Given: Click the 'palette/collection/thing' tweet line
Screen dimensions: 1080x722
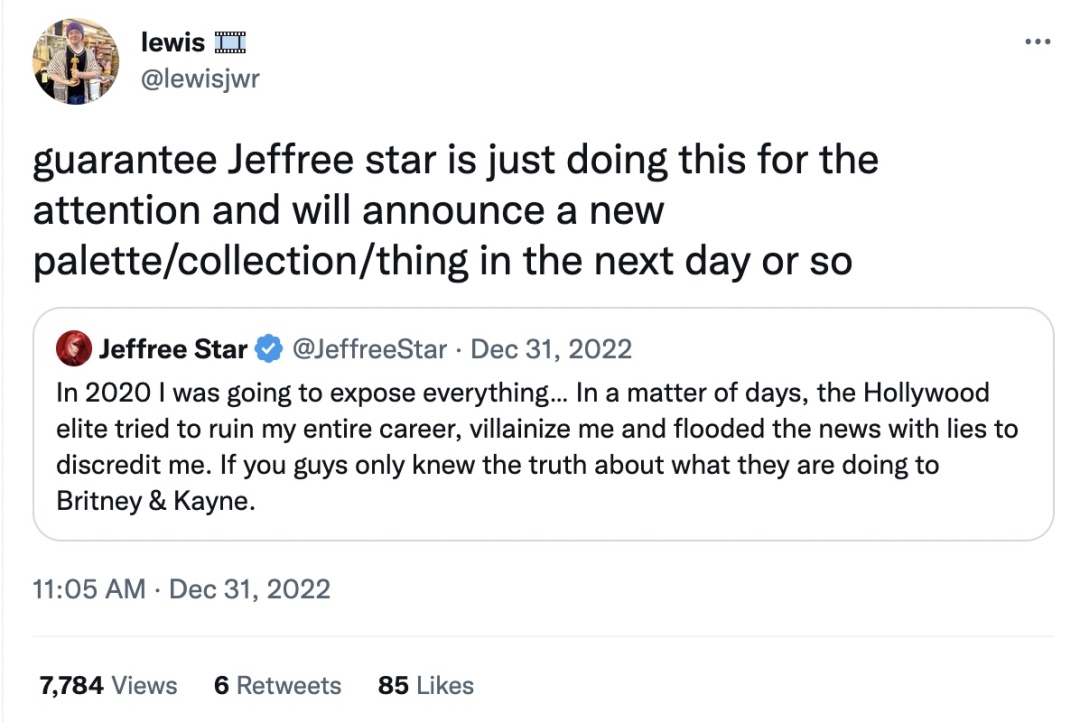Looking at the screenshot, I should (442, 260).
